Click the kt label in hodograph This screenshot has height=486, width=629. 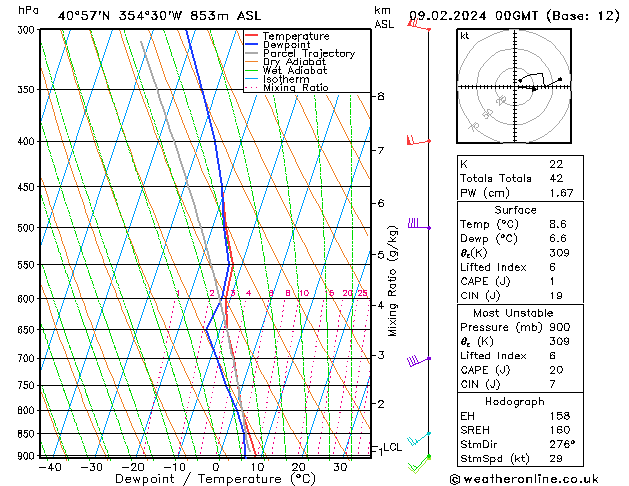point(465,36)
